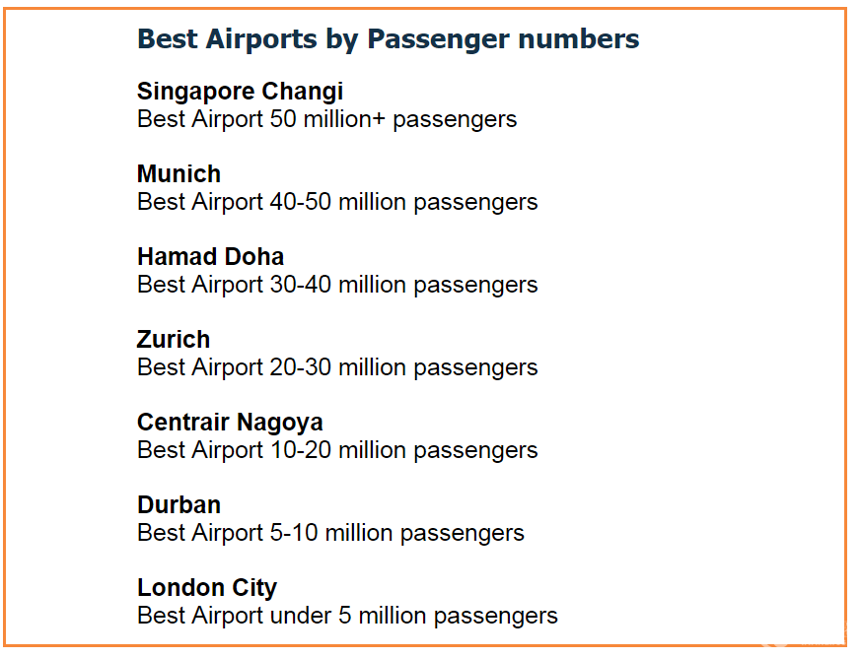Image resolution: width=860 pixels, height=658 pixels.
Task: Click the word 'City' in last entry
Action: point(254,588)
